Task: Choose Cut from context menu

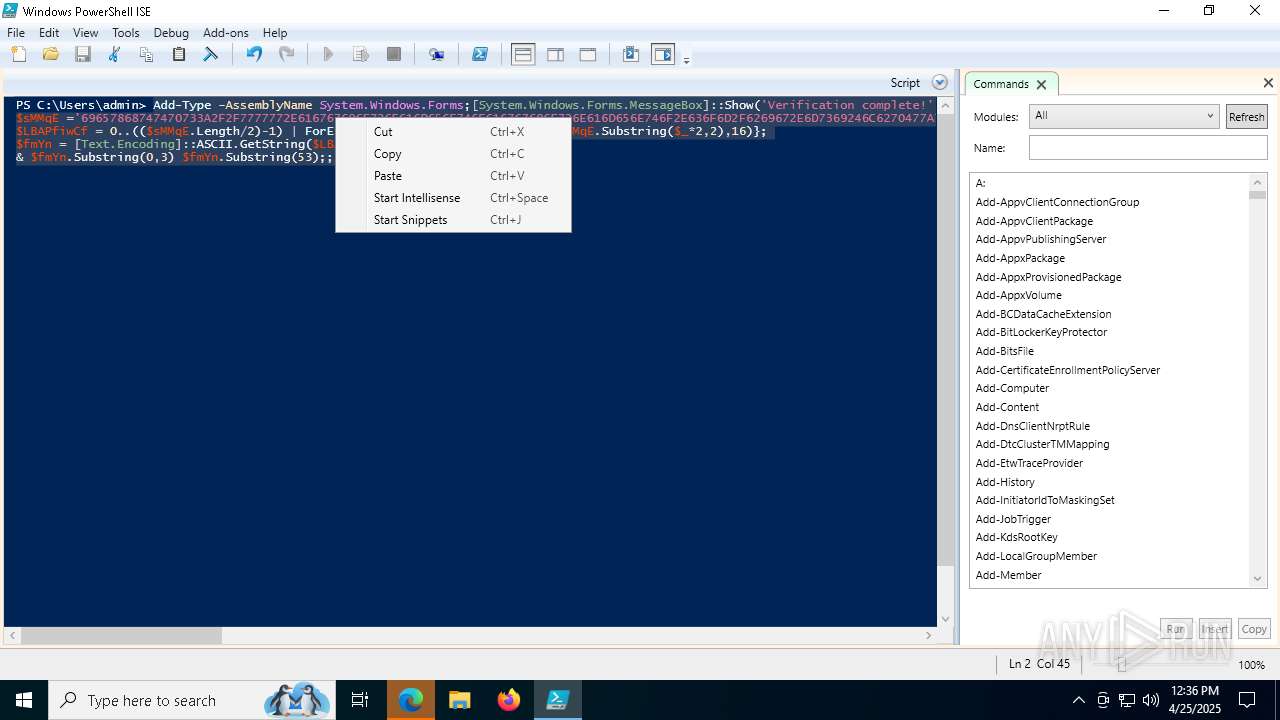Action: (x=453, y=132)
